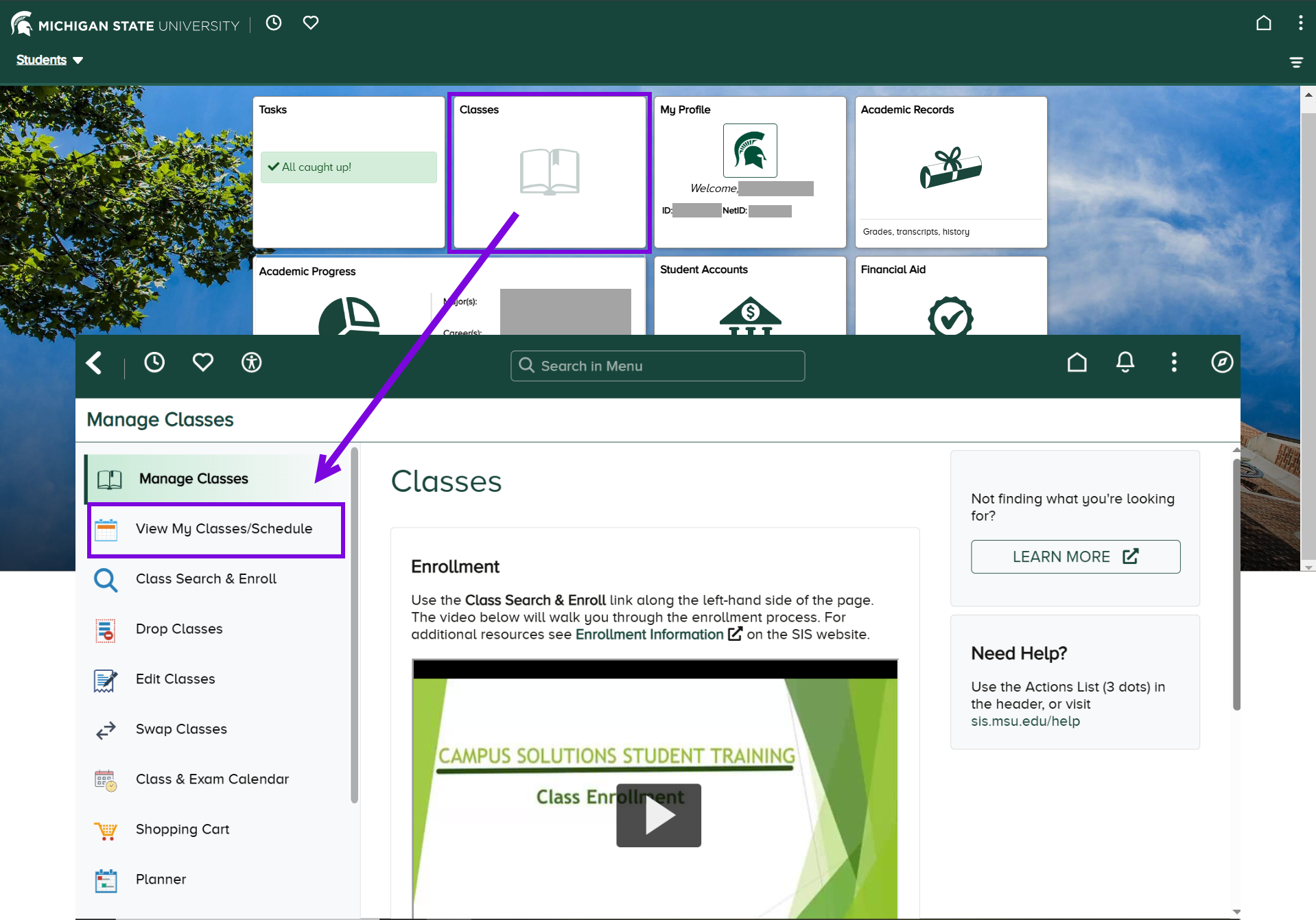
Task: Open the notification bell icon
Action: click(x=1125, y=362)
